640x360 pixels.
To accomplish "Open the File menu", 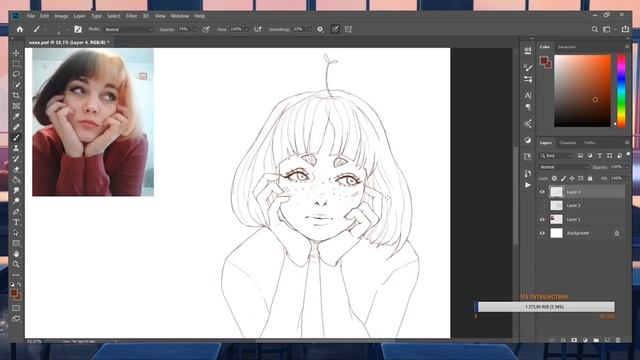I will click(31, 16).
